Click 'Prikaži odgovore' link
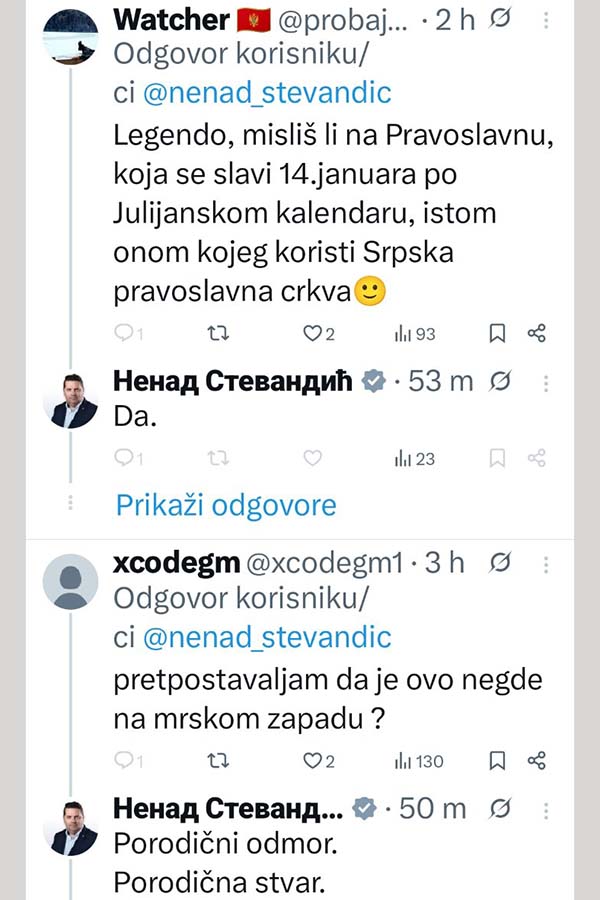The width and height of the screenshot is (600, 900). (226, 505)
